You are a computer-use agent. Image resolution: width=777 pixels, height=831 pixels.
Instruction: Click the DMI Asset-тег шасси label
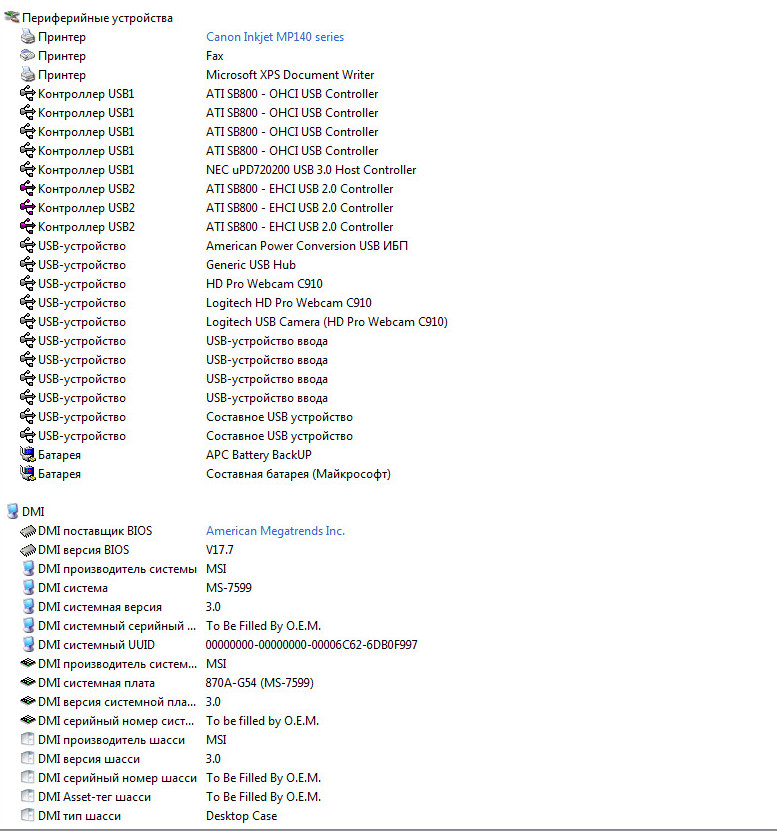click(94, 797)
